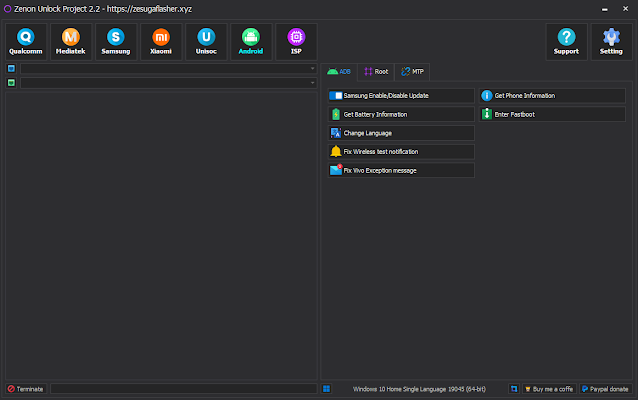Close the Zenon Unlock window

625,9
